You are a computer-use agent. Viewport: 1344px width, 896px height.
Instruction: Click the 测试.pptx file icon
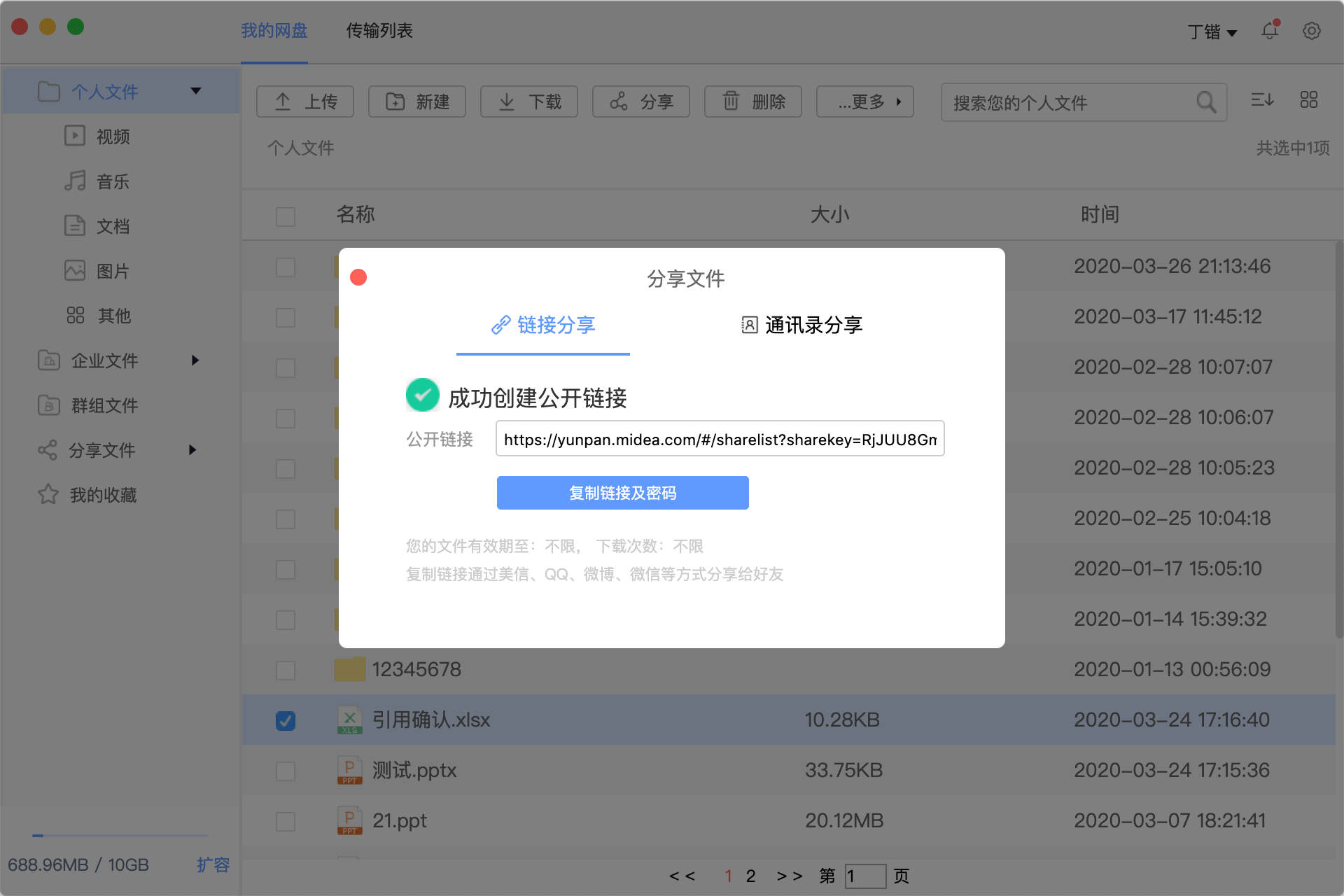[349, 770]
